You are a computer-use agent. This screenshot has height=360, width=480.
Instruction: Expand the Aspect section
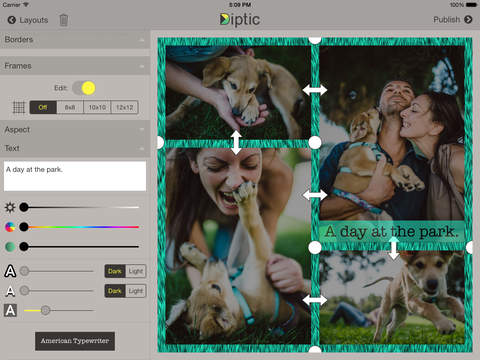(75, 130)
